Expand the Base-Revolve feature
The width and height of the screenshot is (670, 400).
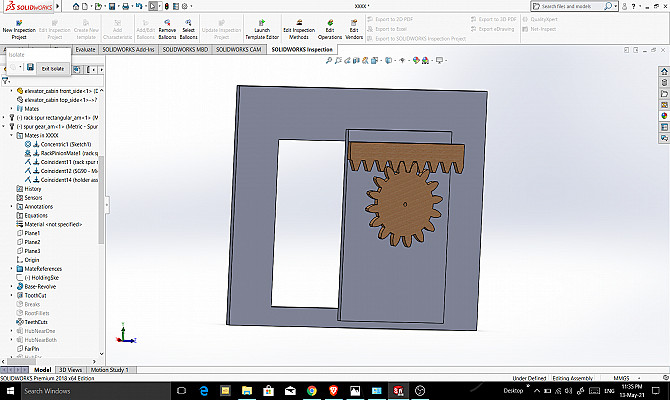click(x=12, y=286)
